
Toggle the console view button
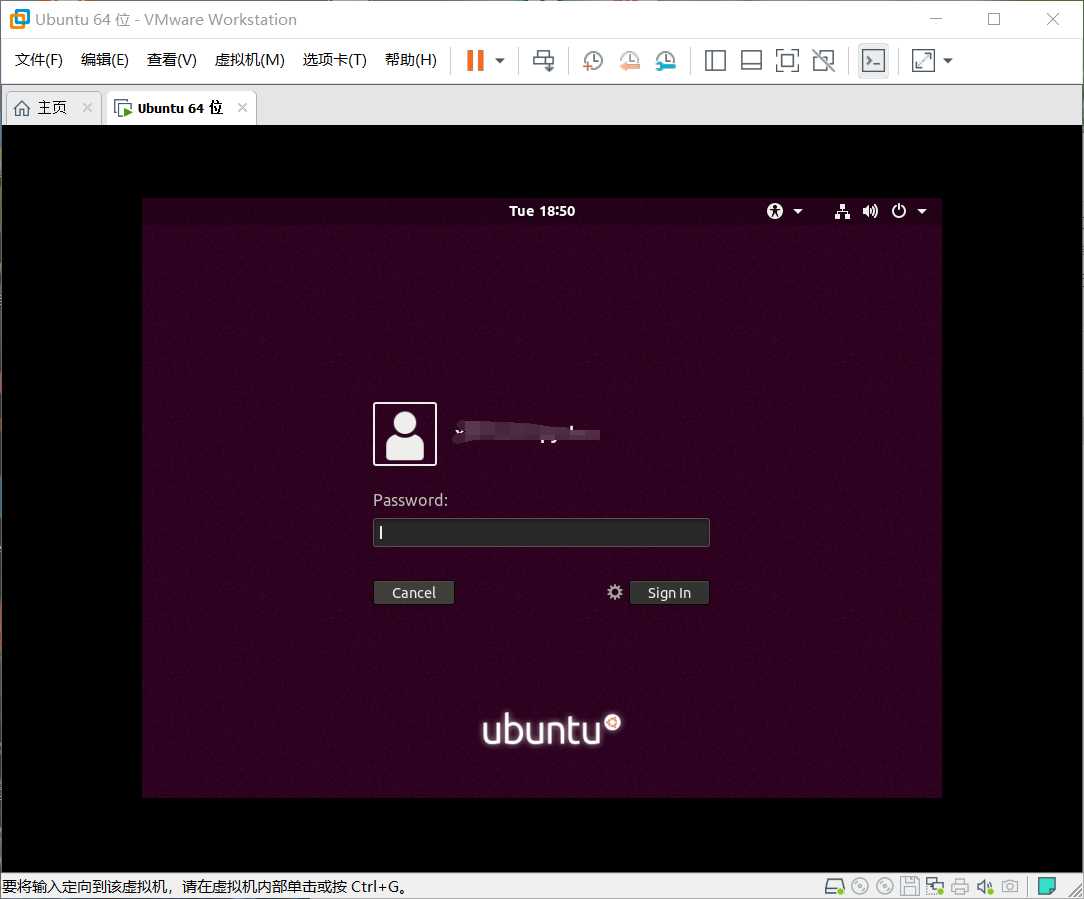pos(873,61)
